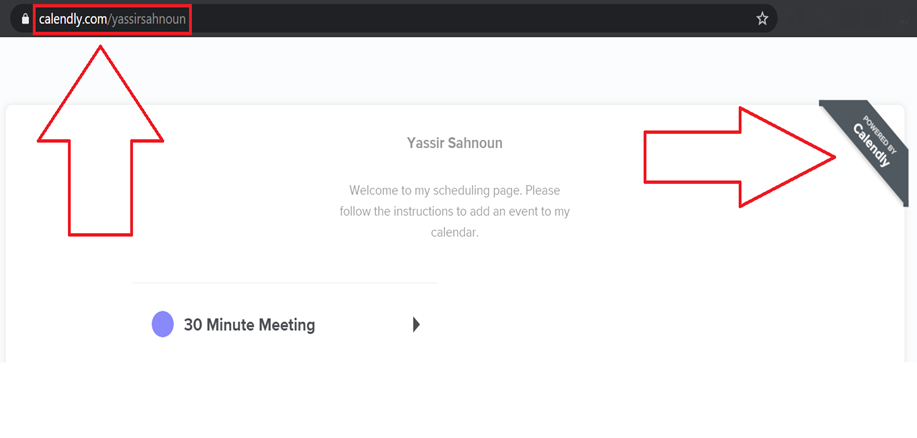Open the 30 Minute Meeting arrow

click(x=416, y=325)
